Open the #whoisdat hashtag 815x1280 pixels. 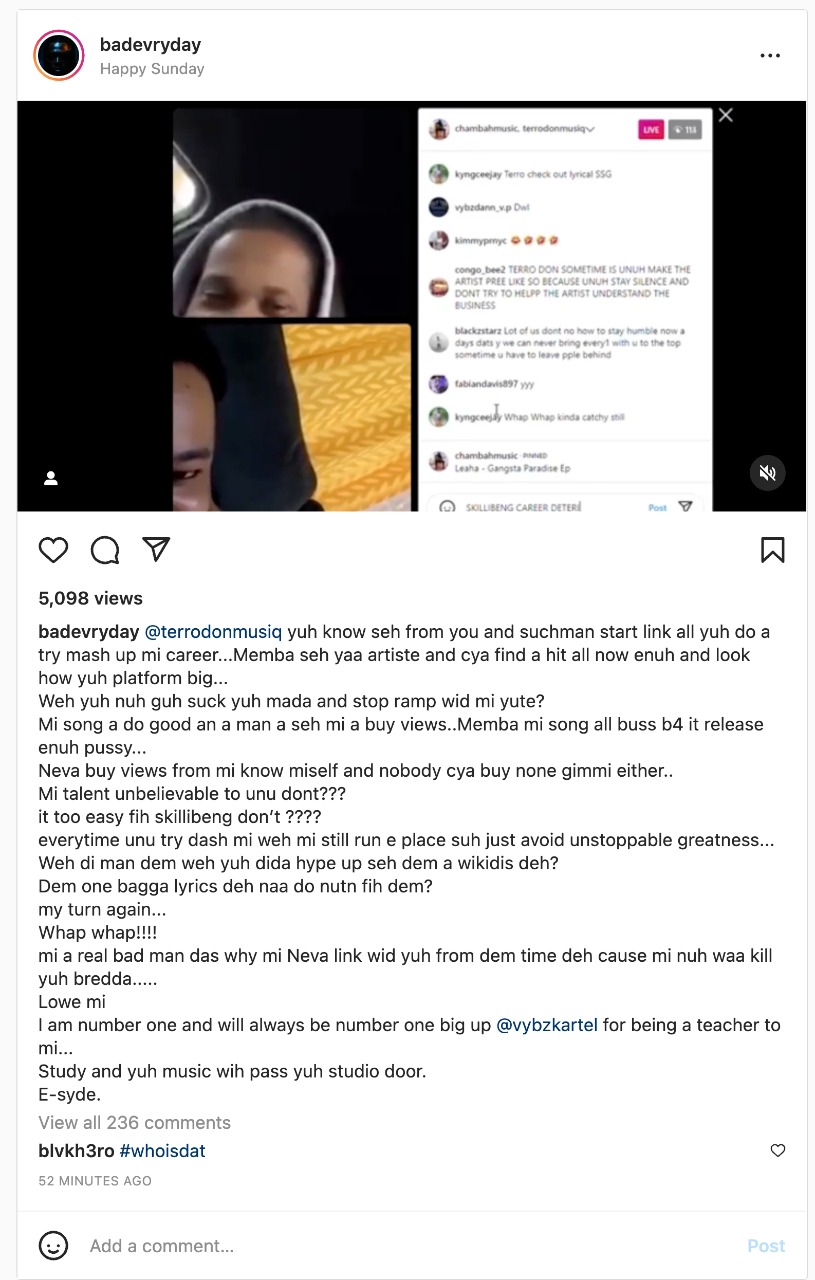[163, 1151]
